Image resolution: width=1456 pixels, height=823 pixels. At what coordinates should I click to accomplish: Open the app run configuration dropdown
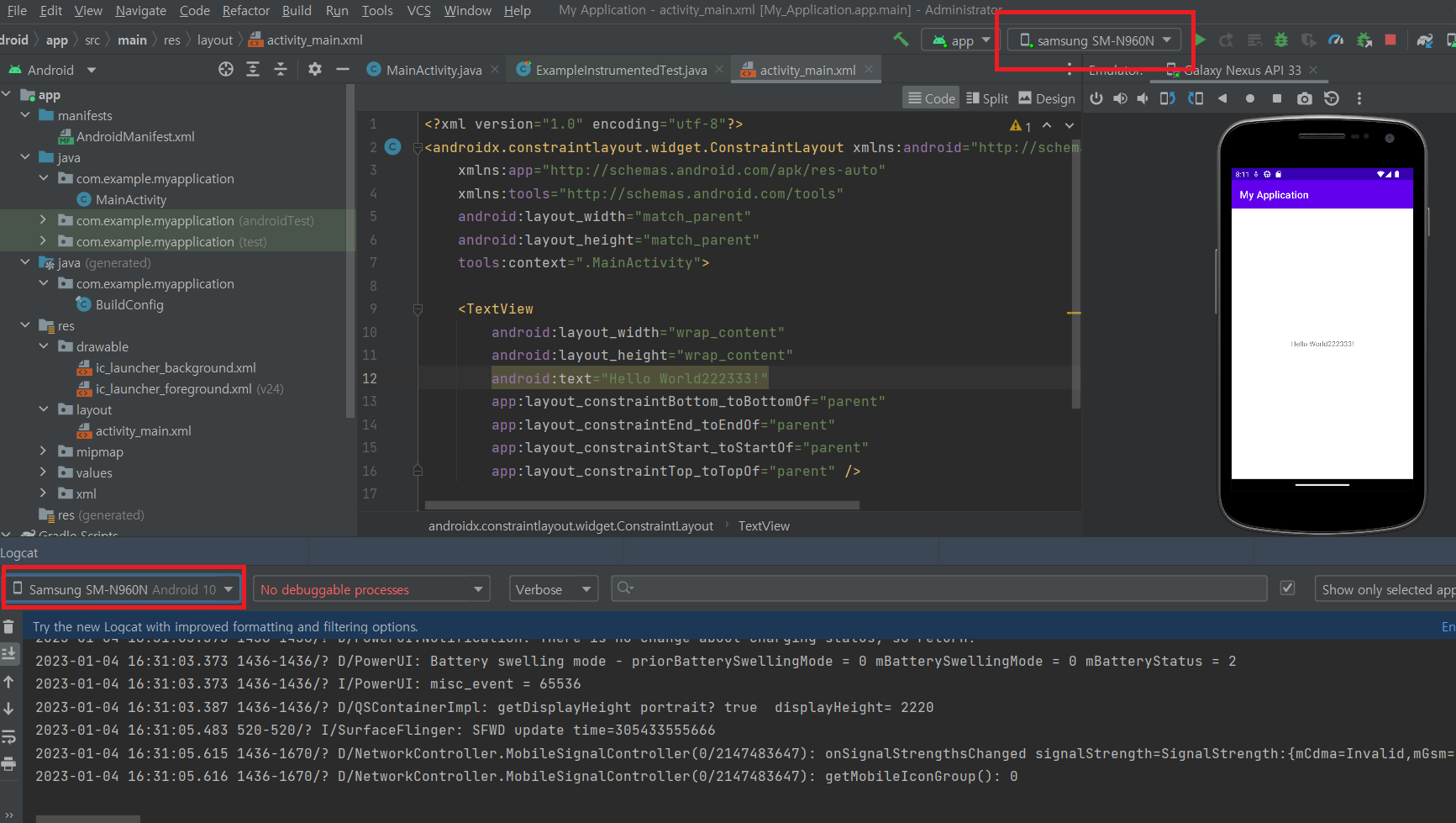click(x=961, y=40)
